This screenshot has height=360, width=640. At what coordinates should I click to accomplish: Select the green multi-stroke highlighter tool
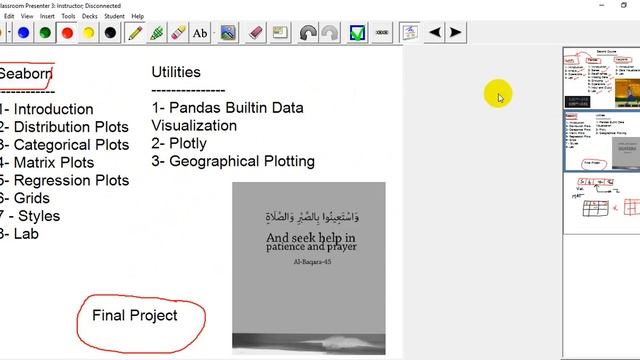pos(157,33)
